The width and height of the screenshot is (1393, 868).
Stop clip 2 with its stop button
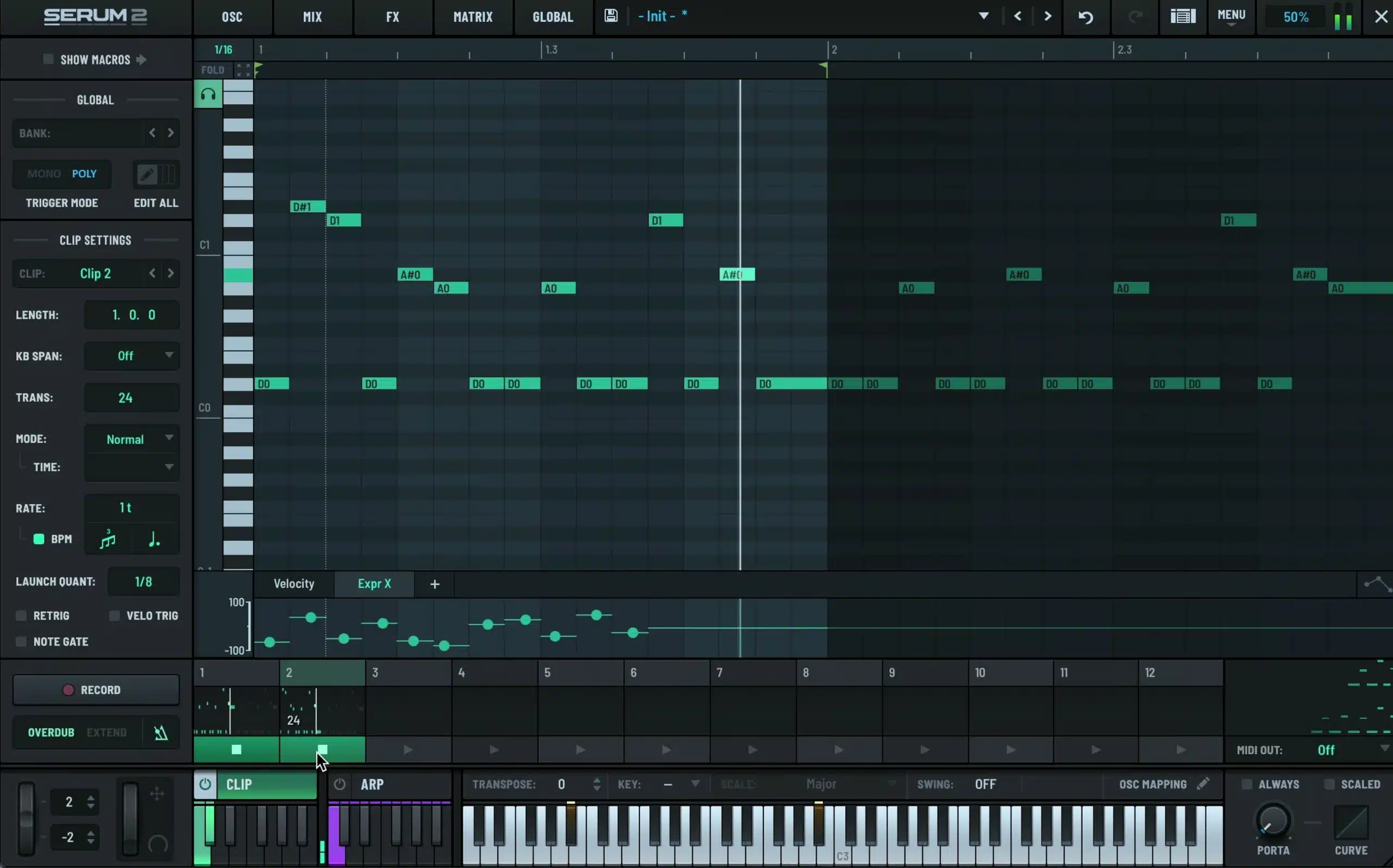coord(322,749)
